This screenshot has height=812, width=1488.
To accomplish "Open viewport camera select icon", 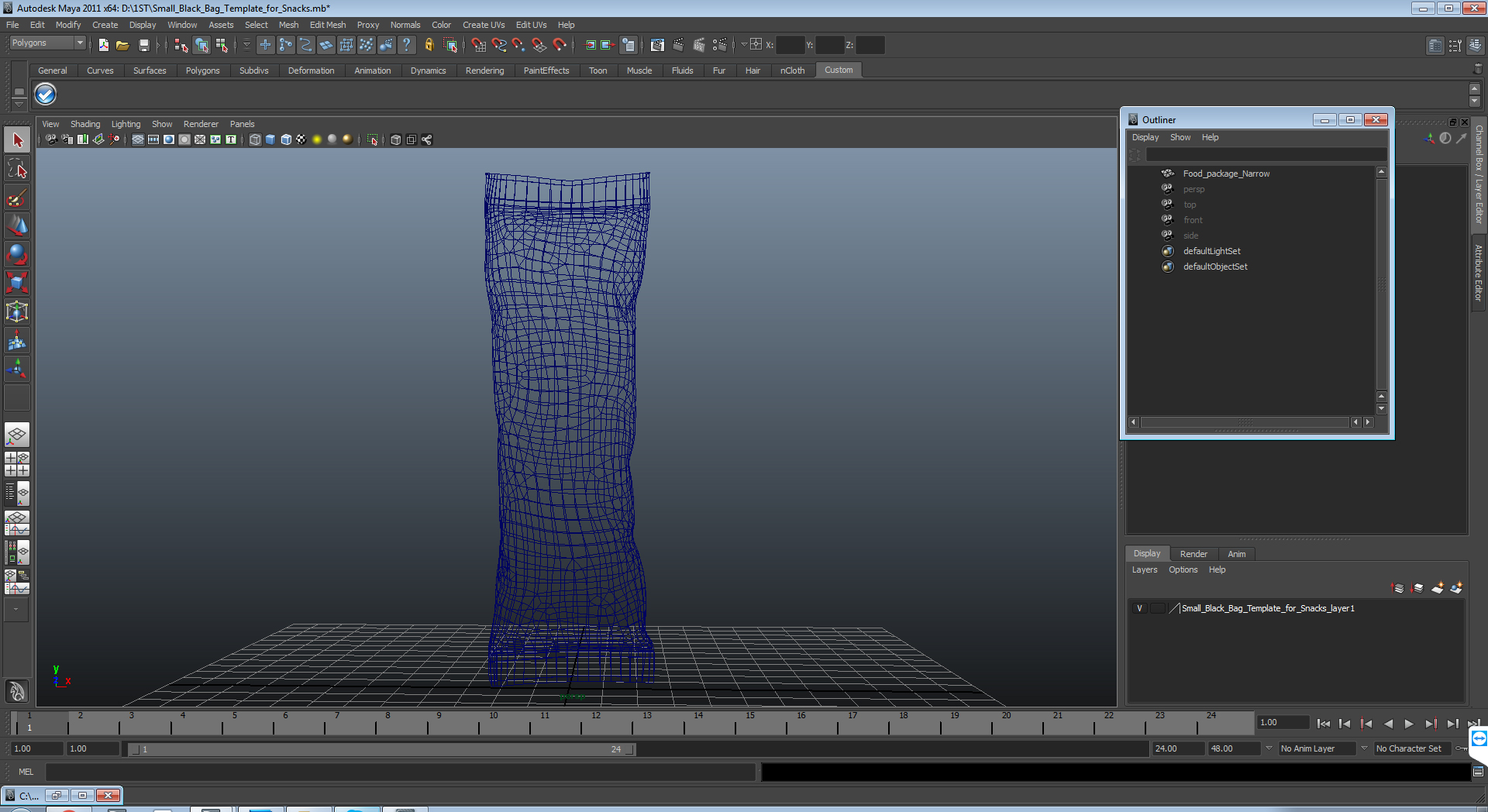I will coord(51,140).
